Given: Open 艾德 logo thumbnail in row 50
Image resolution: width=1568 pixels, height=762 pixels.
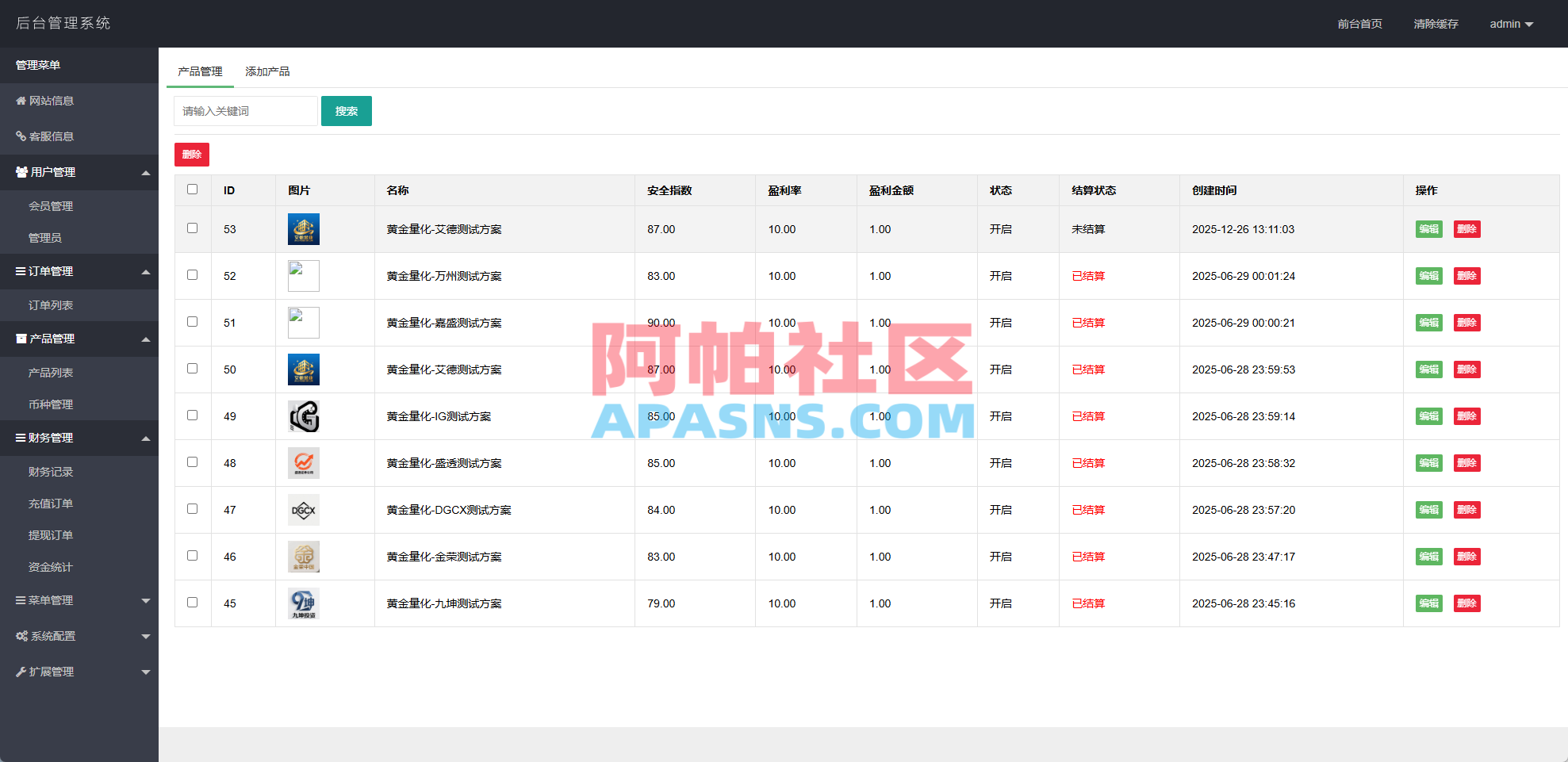Looking at the screenshot, I should click(x=304, y=370).
